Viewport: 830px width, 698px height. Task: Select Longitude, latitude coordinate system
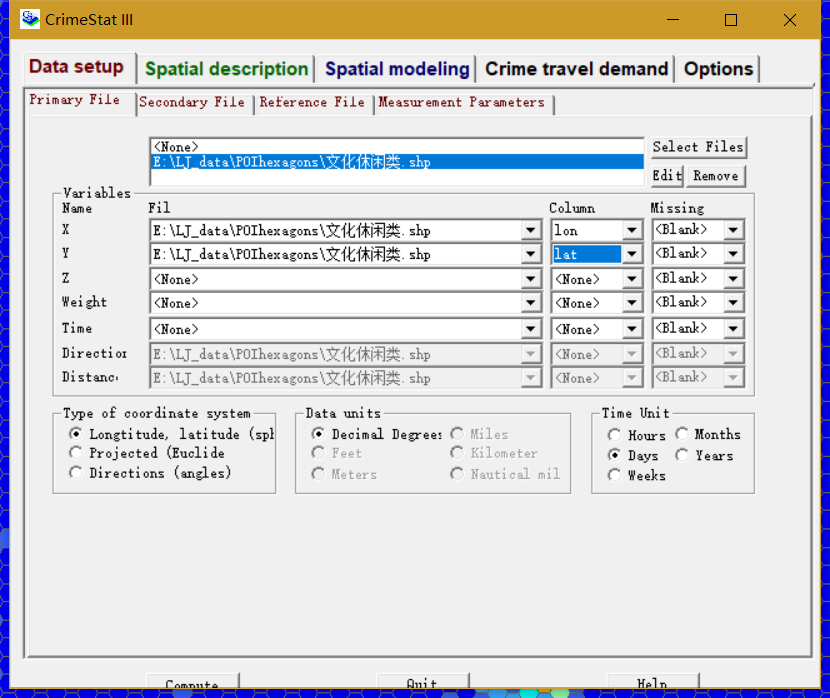pos(76,434)
